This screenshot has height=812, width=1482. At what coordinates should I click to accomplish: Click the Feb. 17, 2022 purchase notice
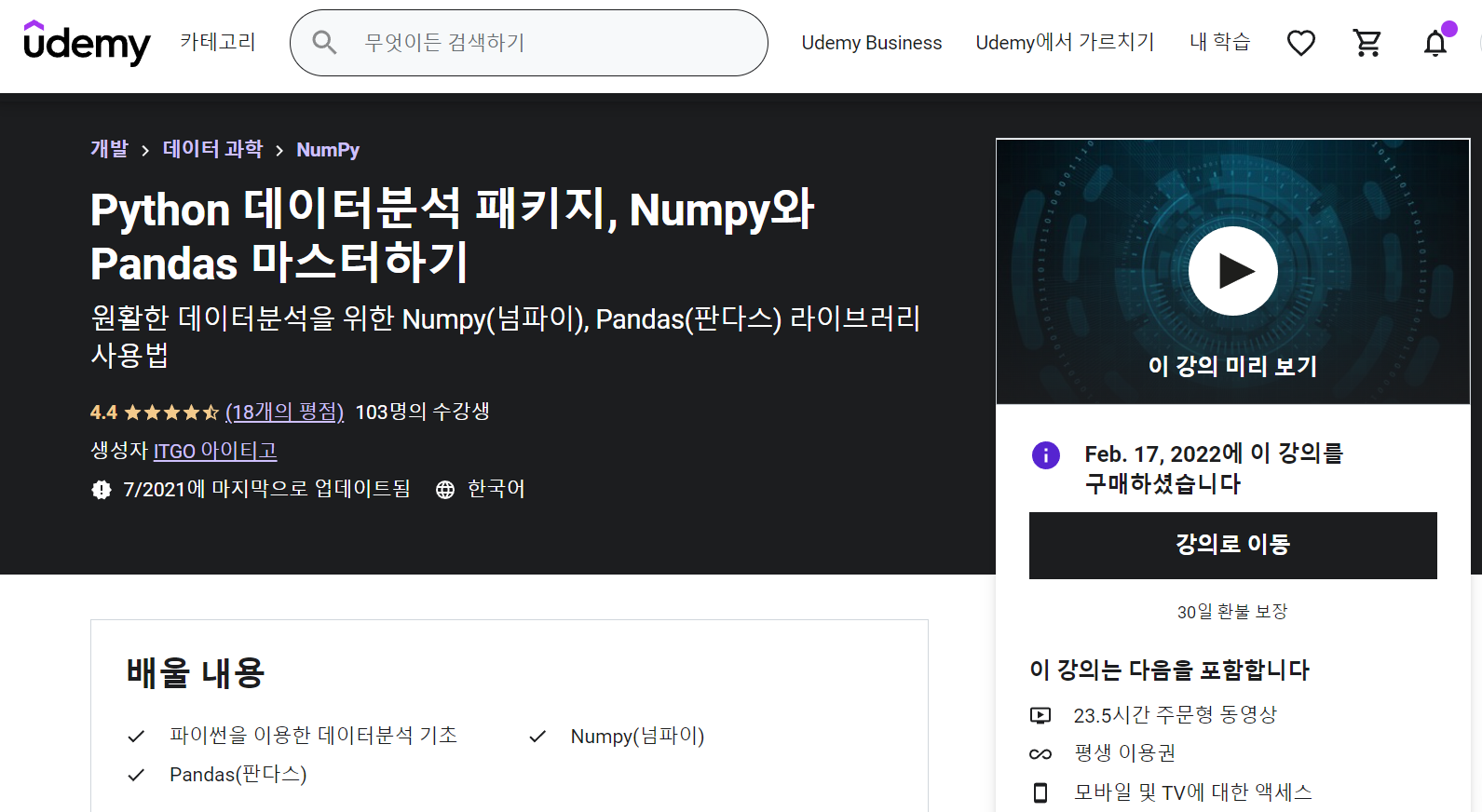(x=1215, y=468)
